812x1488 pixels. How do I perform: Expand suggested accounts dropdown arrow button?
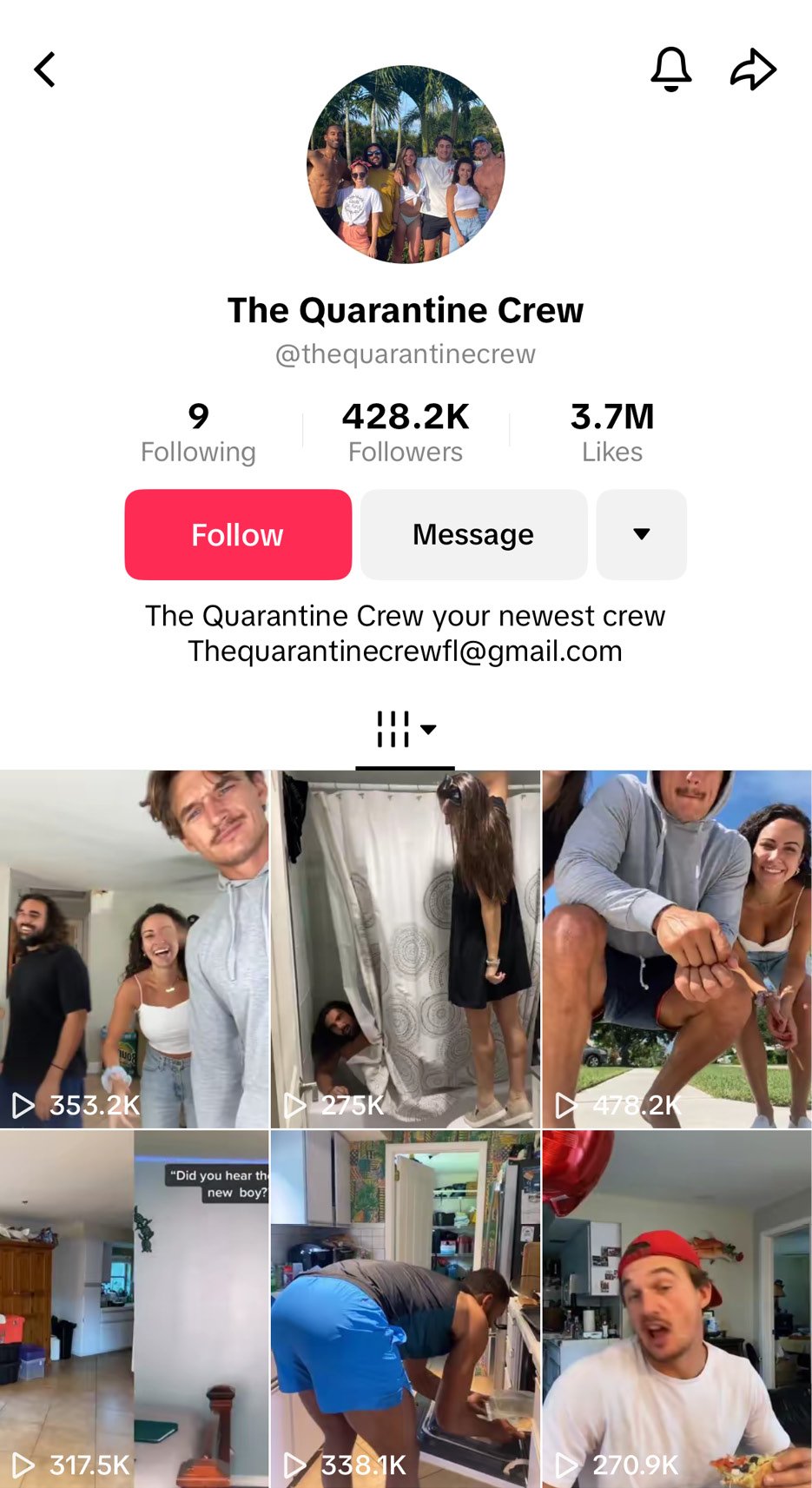tap(642, 534)
